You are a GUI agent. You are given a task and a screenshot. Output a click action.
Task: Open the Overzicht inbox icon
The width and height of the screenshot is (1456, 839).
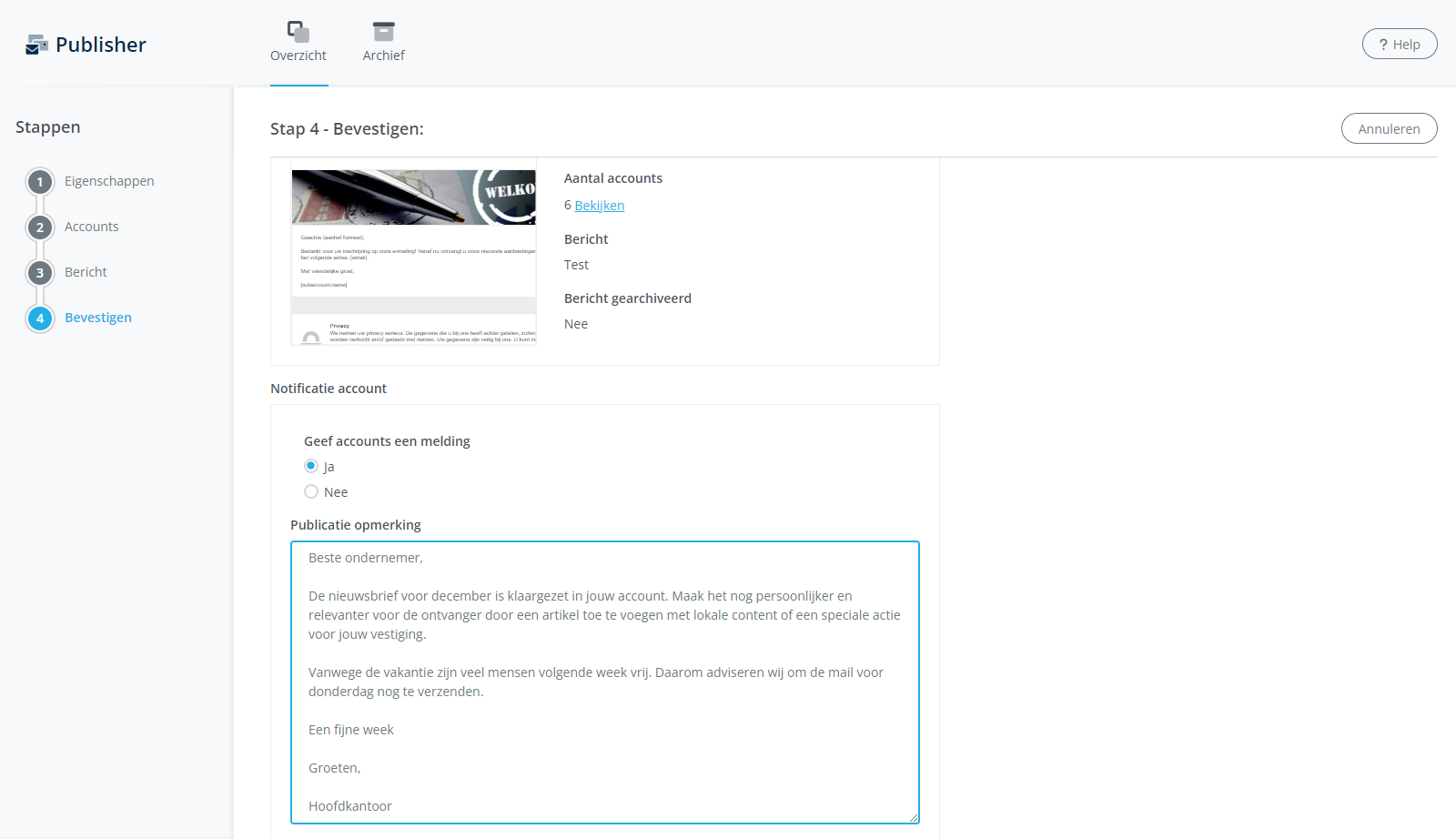pos(298,28)
